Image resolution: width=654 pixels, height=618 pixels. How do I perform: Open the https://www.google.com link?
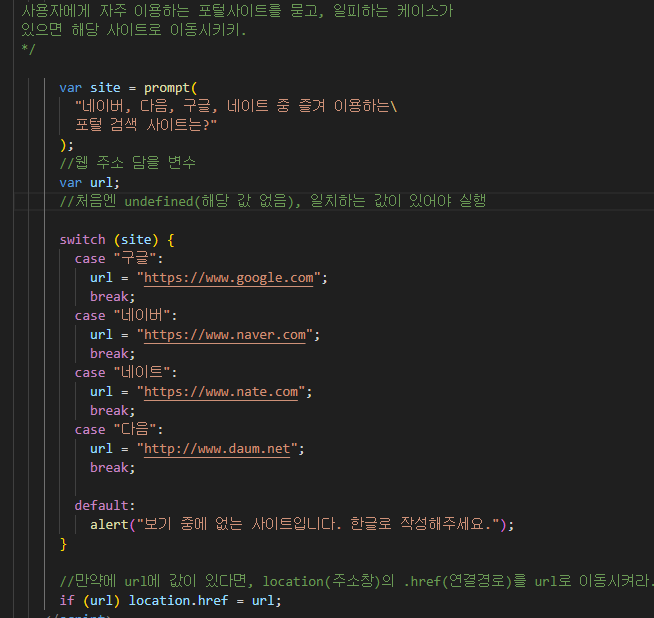pos(229,278)
